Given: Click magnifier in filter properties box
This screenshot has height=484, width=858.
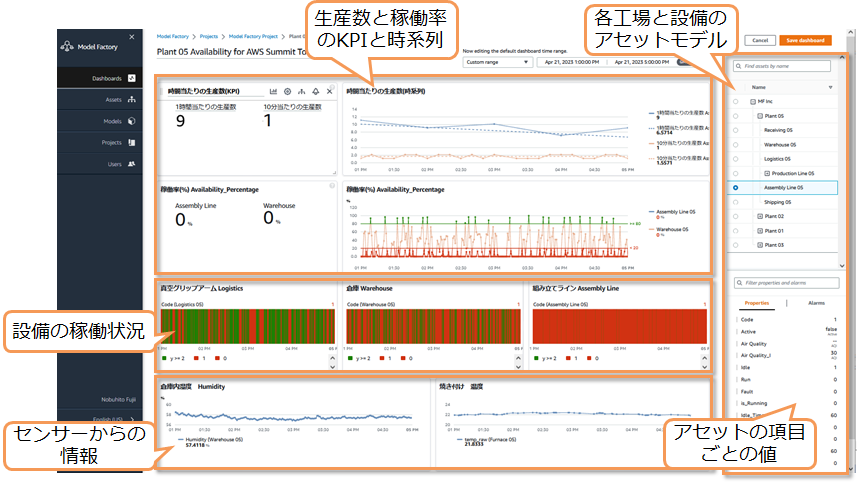Looking at the screenshot, I should (740, 283).
